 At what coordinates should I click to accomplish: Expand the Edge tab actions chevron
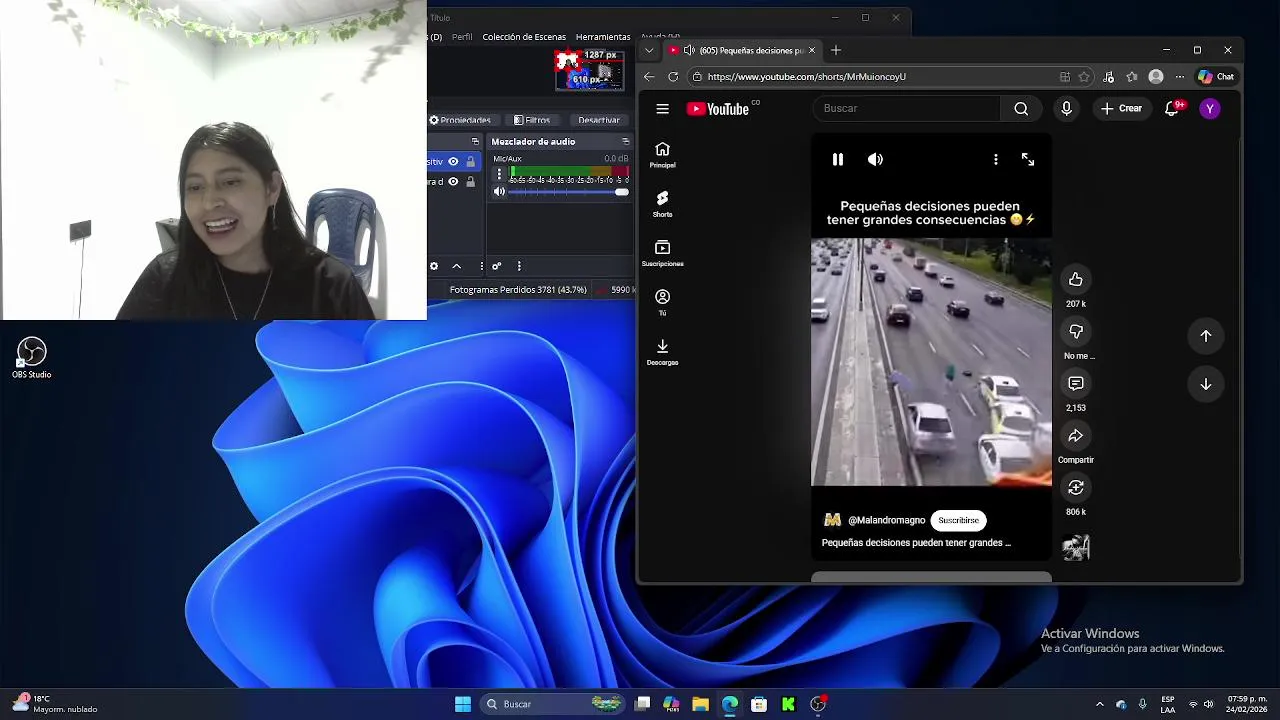click(x=649, y=50)
